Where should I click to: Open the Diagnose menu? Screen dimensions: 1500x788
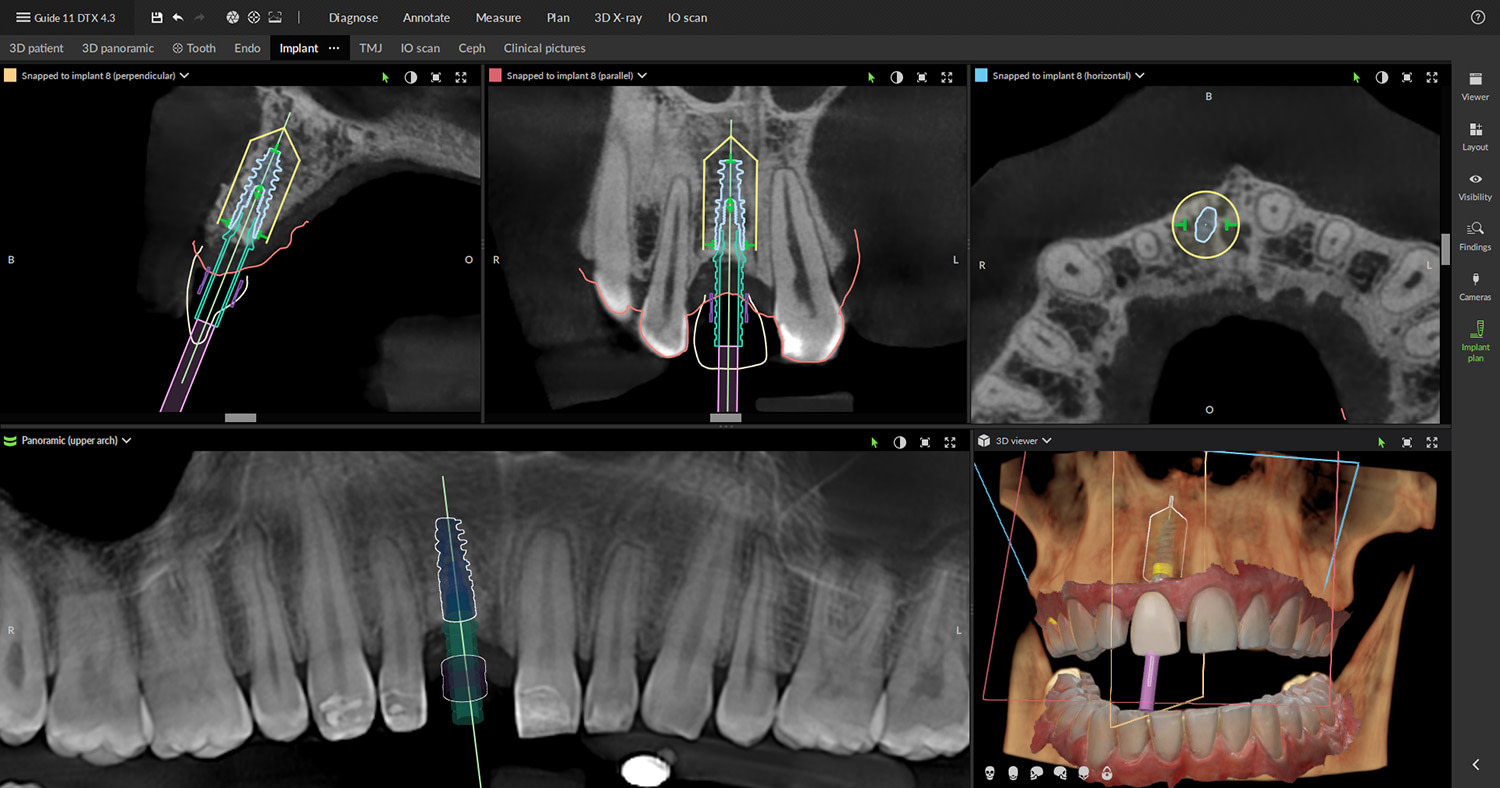353,17
